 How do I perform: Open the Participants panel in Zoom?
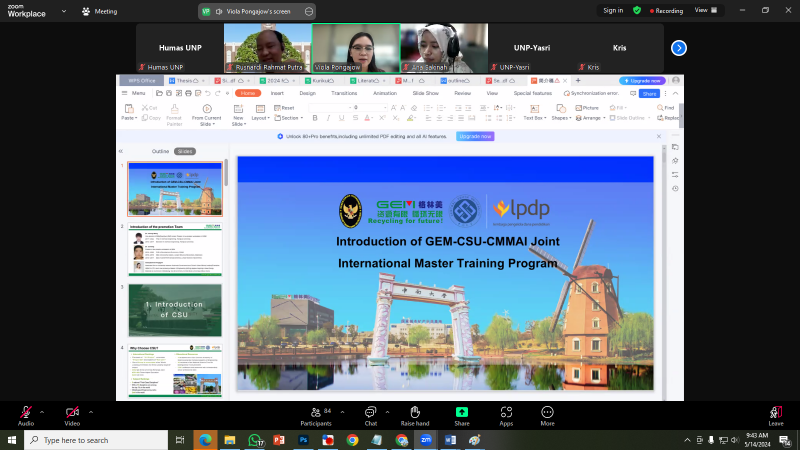coord(316,416)
